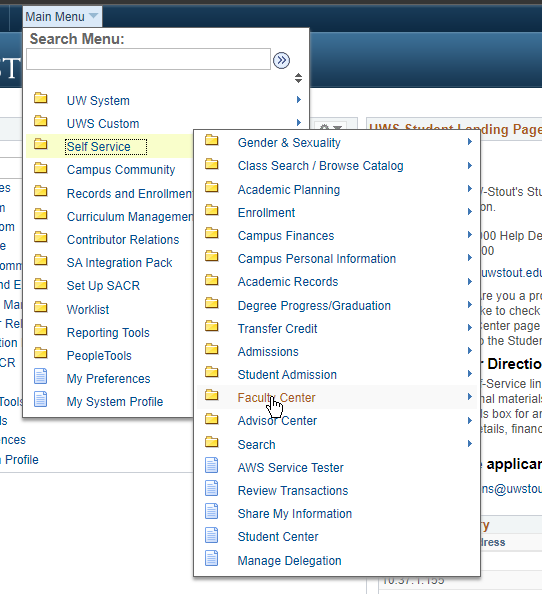Screen dimensions: 542x594
Task: Expand the Transfer Credit arrow
Action: pos(470,327)
